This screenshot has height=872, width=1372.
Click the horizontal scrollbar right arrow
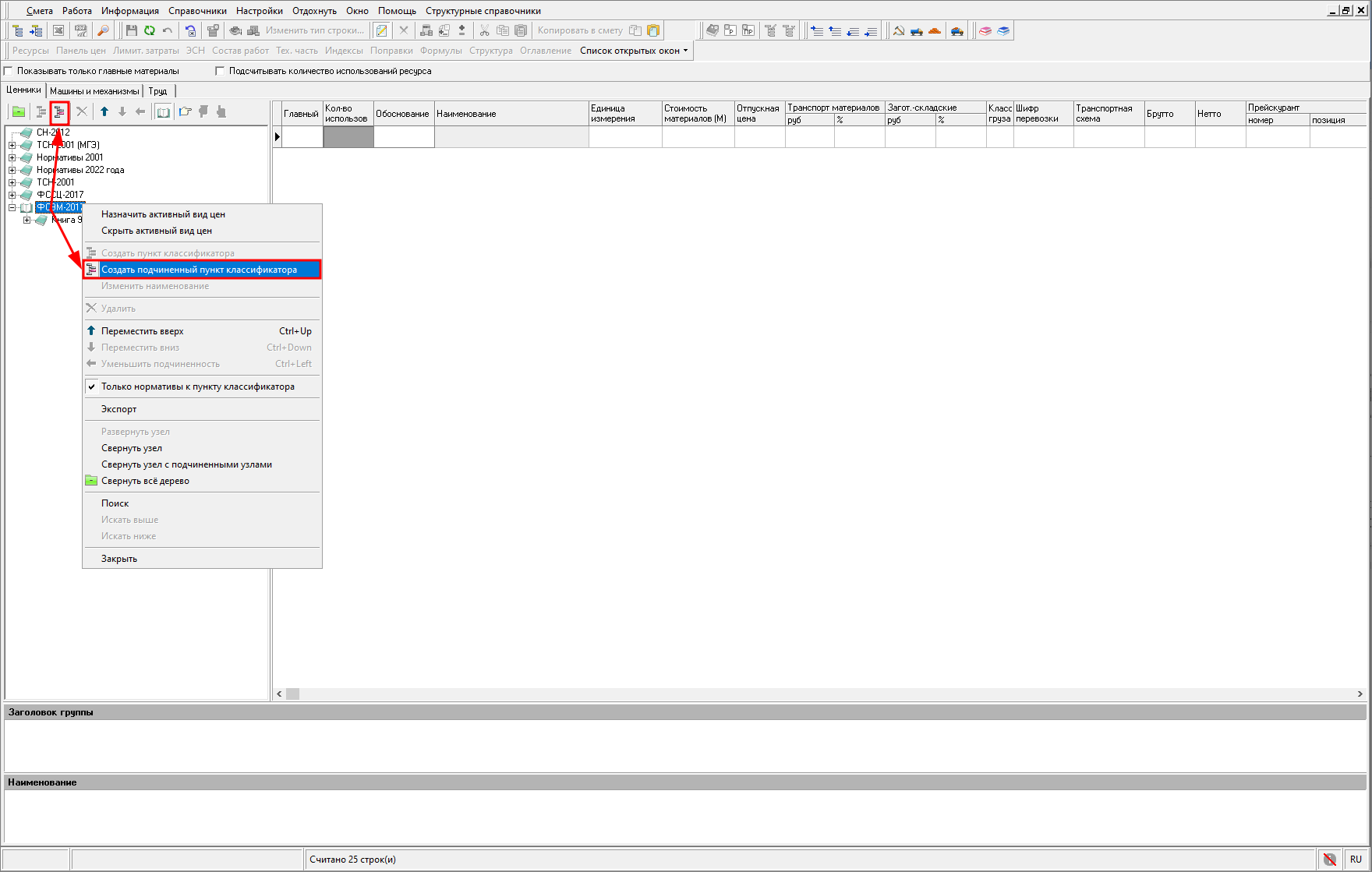1360,694
